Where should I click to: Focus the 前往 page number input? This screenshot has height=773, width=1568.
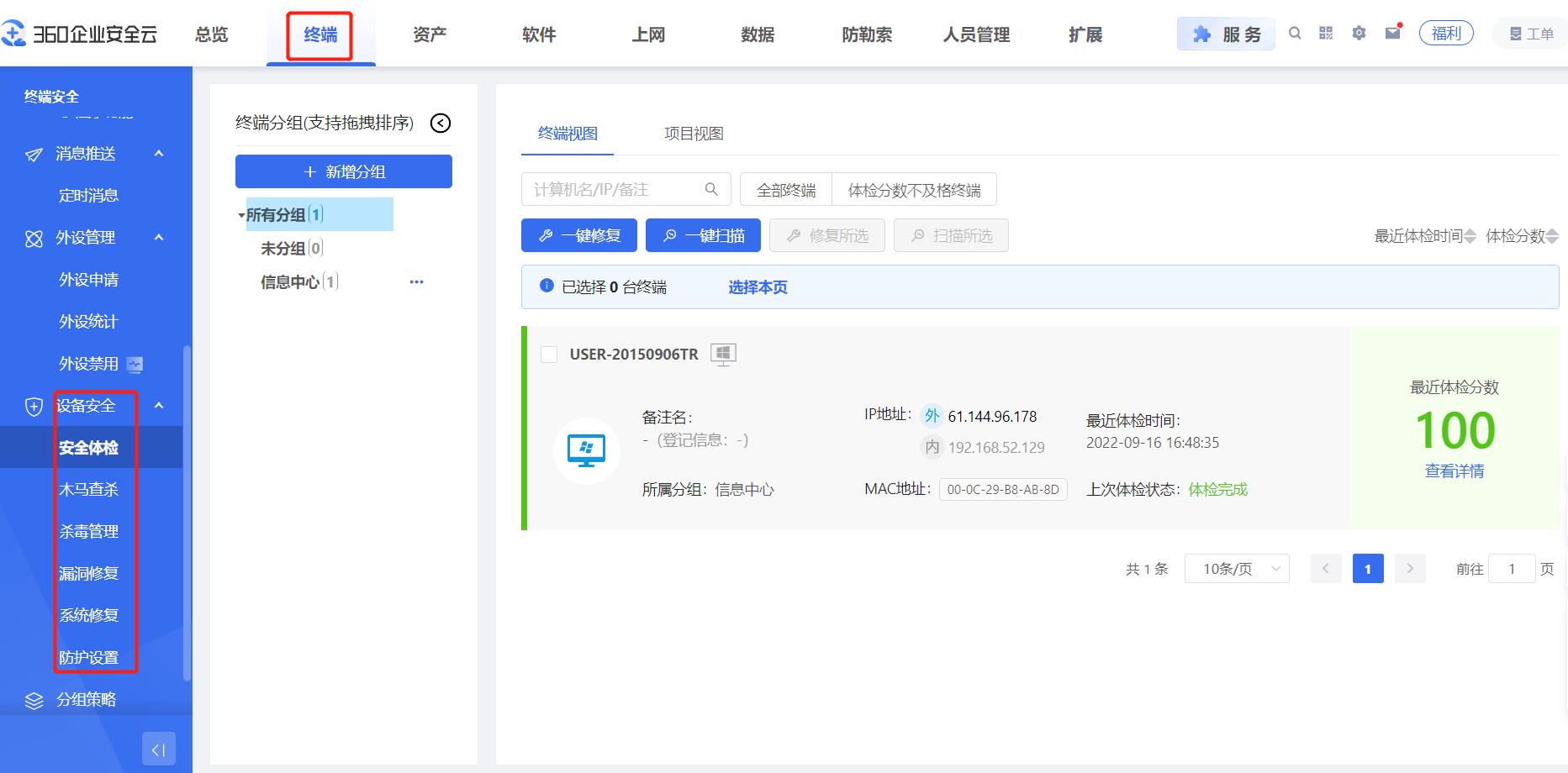[x=1512, y=569]
